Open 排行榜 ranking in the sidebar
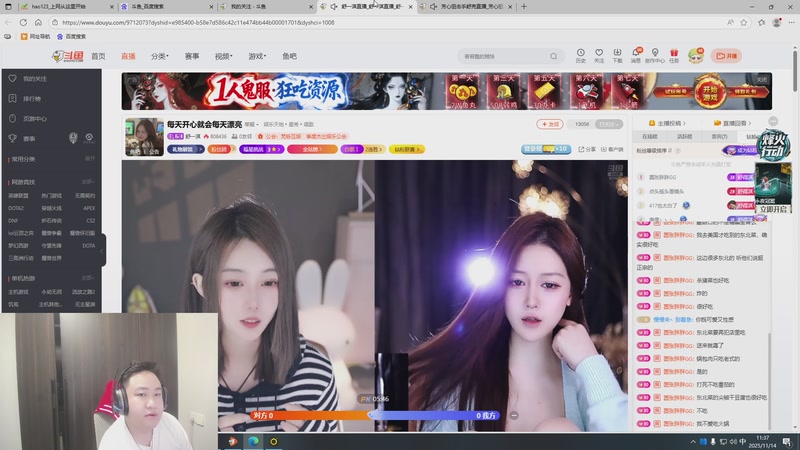The width and height of the screenshot is (800, 450). (x=32, y=98)
